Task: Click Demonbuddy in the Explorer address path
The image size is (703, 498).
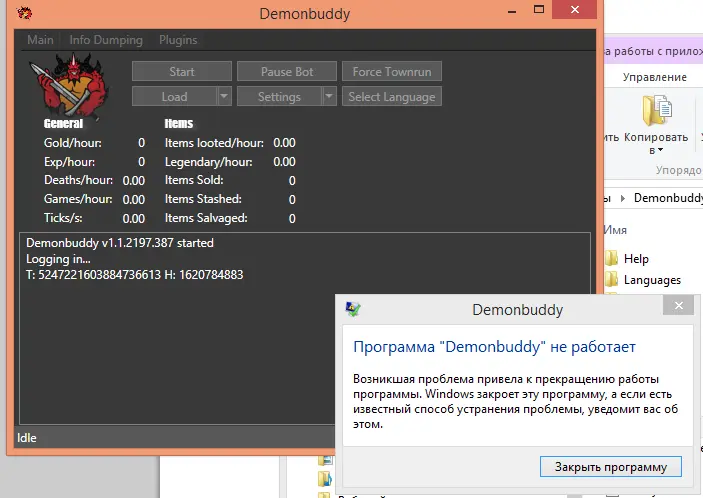Action: [x=668, y=198]
